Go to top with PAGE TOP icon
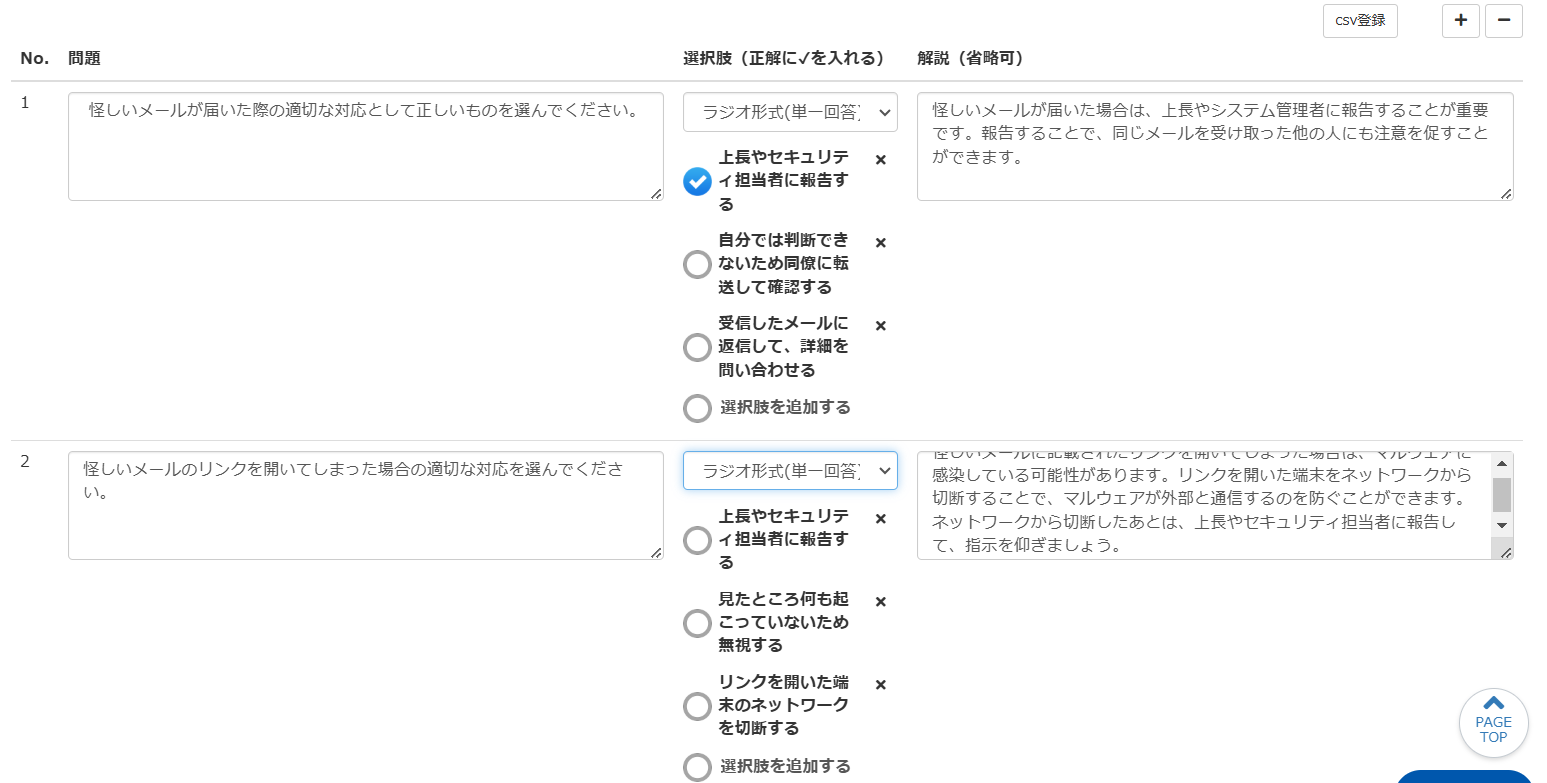Viewport: 1547px width, 783px height. (x=1493, y=722)
